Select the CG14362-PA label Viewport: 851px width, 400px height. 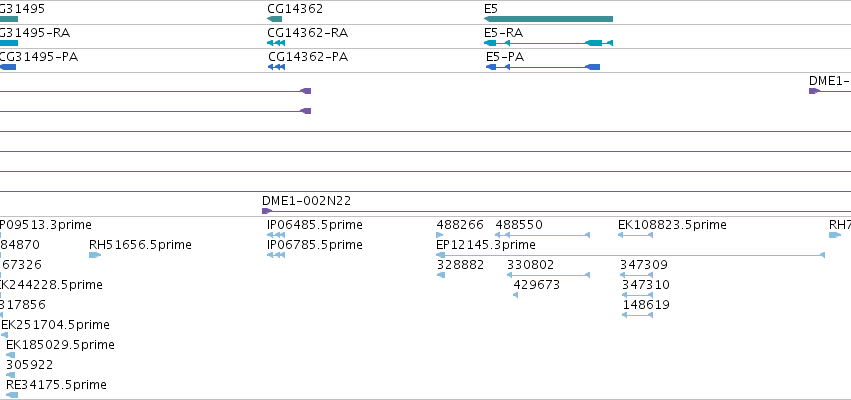click(x=308, y=57)
